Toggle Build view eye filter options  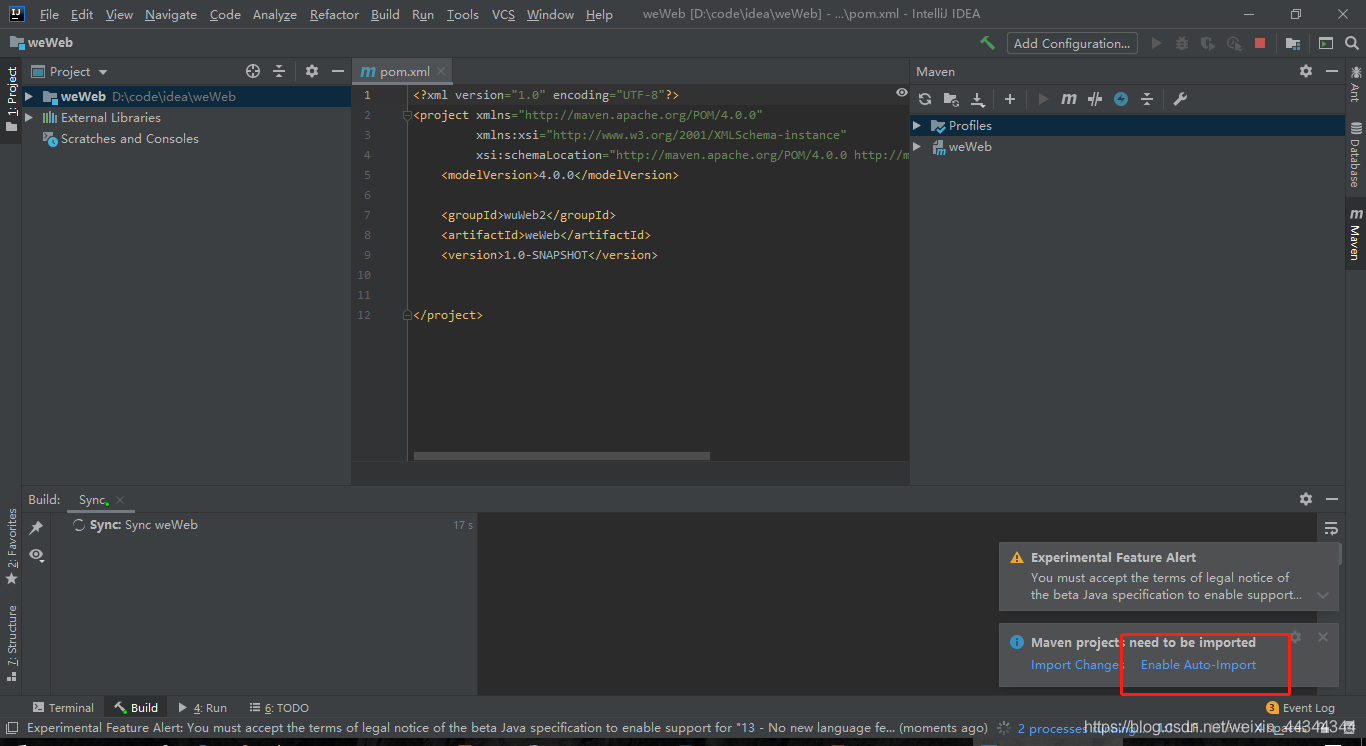click(x=37, y=555)
